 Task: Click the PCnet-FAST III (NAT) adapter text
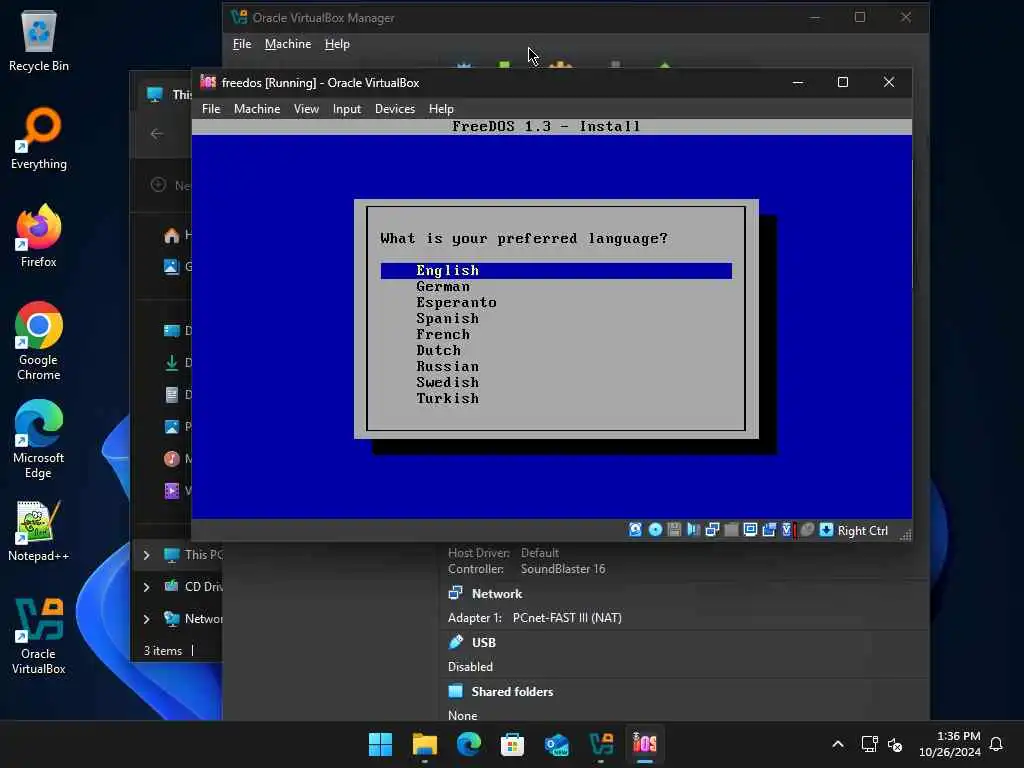tap(567, 618)
